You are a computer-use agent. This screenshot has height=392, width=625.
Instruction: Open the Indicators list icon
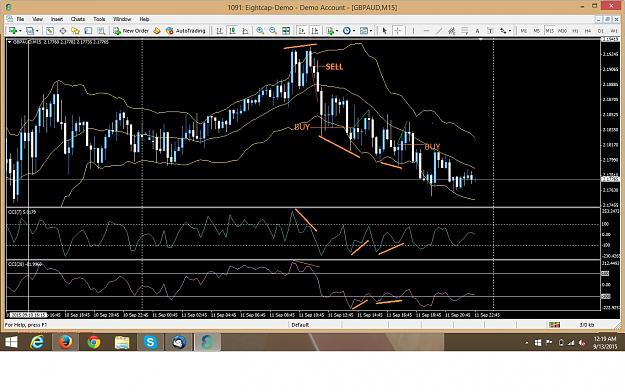coord(330,31)
